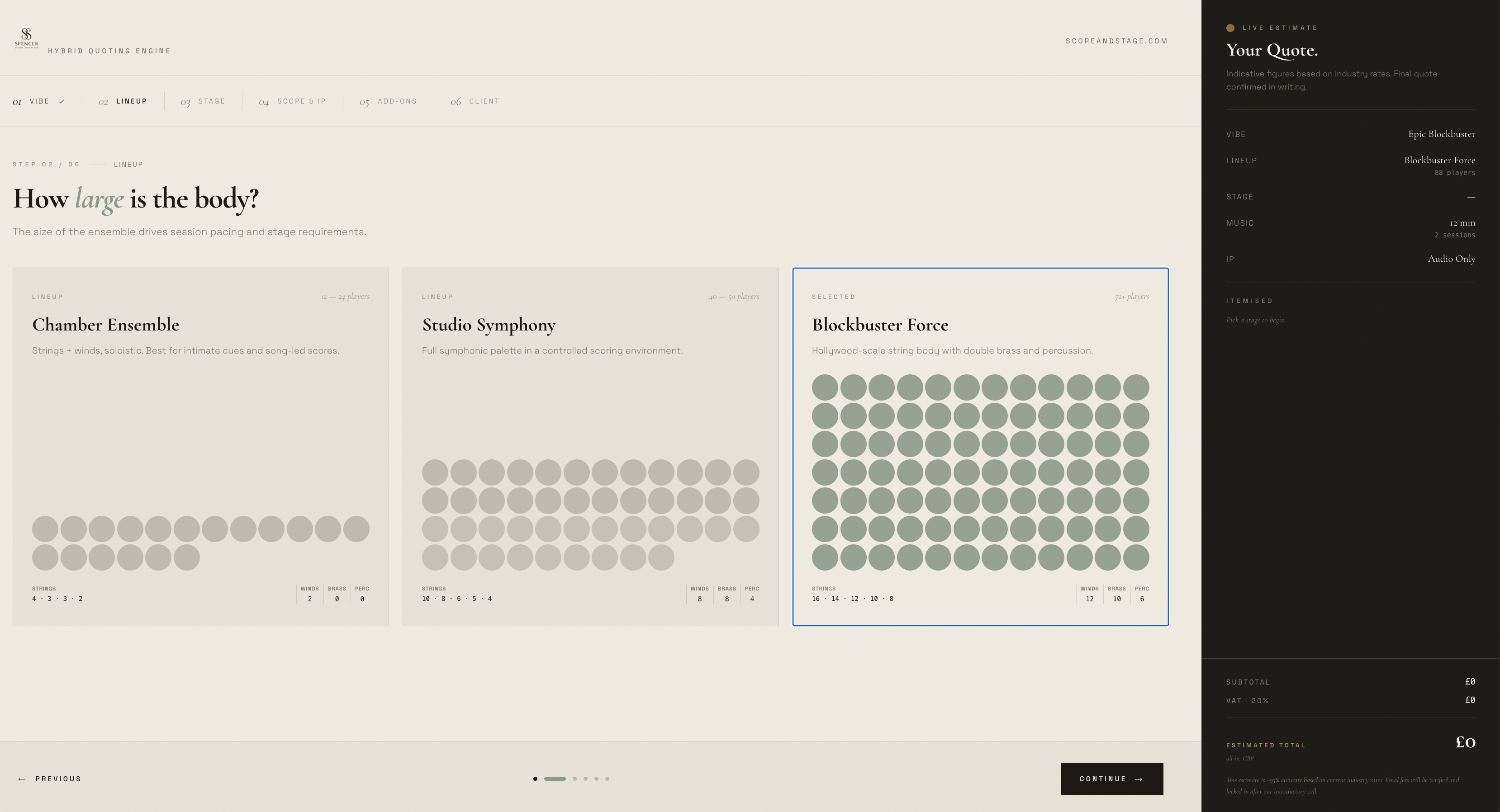Click Blockbuster Force perc value 6

1142,599
